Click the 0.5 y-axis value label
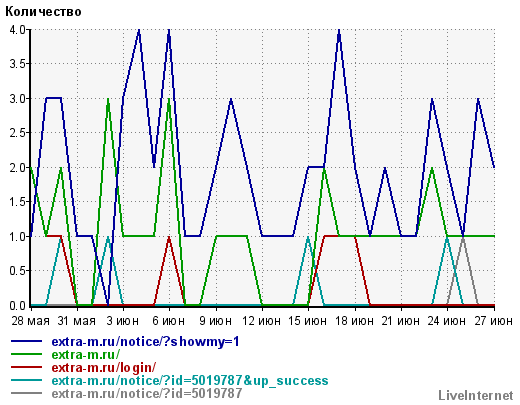 coord(17,271)
